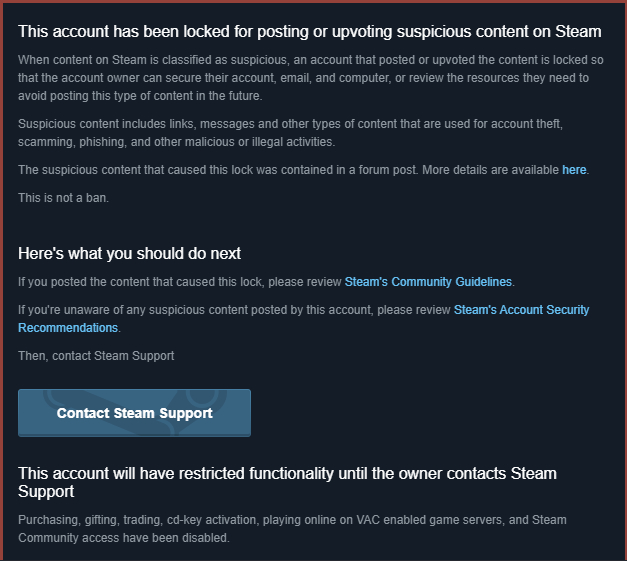Click the 'Suspicious content includes links' paragraph
This screenshot has height=561, width=627.
pyautogui.click(x=290, y=133)
